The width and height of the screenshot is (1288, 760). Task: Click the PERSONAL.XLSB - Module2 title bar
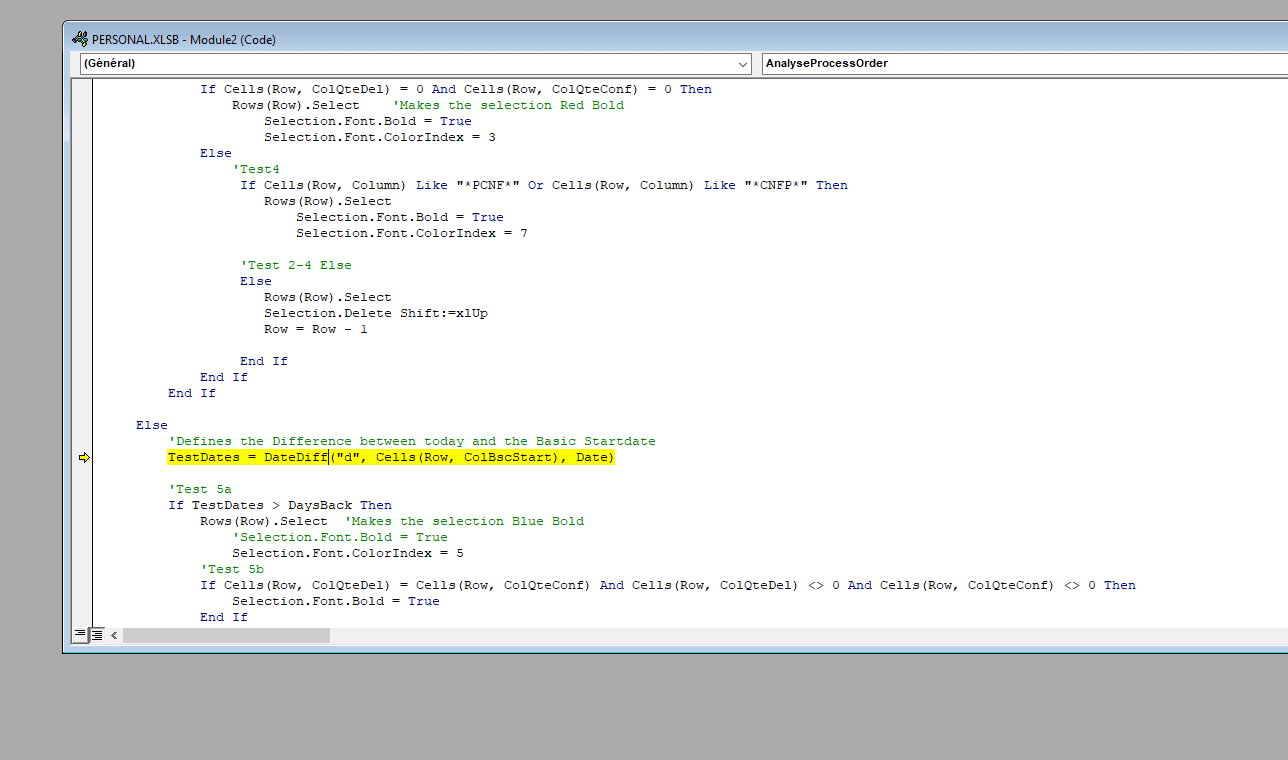tap(600, 40)
